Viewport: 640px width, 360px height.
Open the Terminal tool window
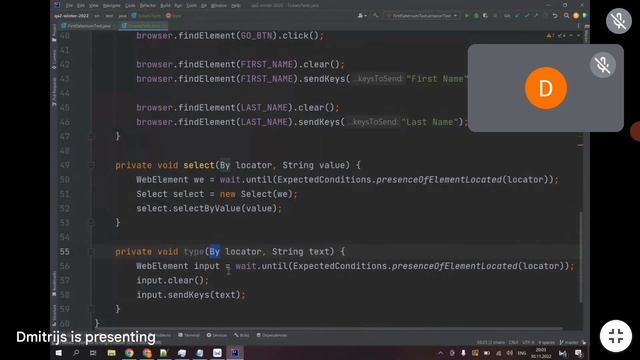[189, 335]
